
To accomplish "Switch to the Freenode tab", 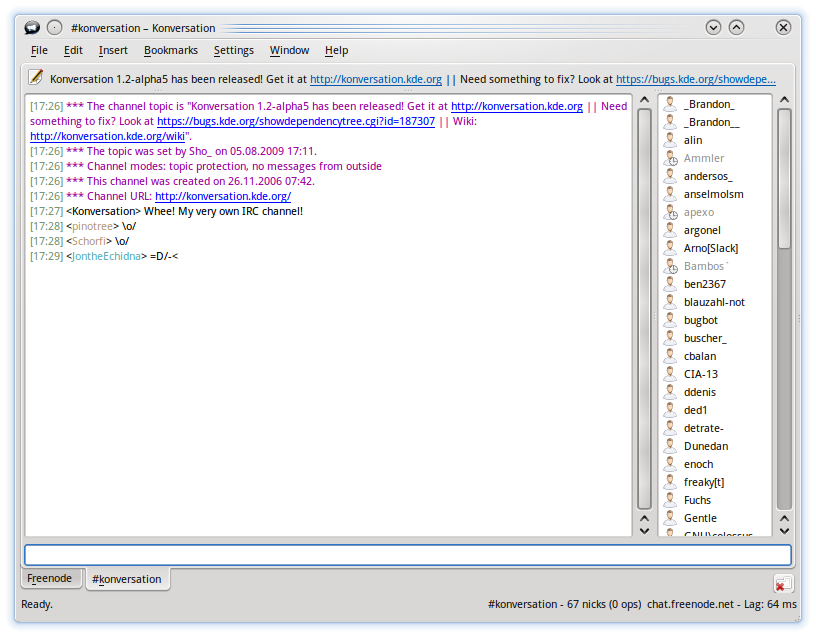I will click(x=50, y=579).
